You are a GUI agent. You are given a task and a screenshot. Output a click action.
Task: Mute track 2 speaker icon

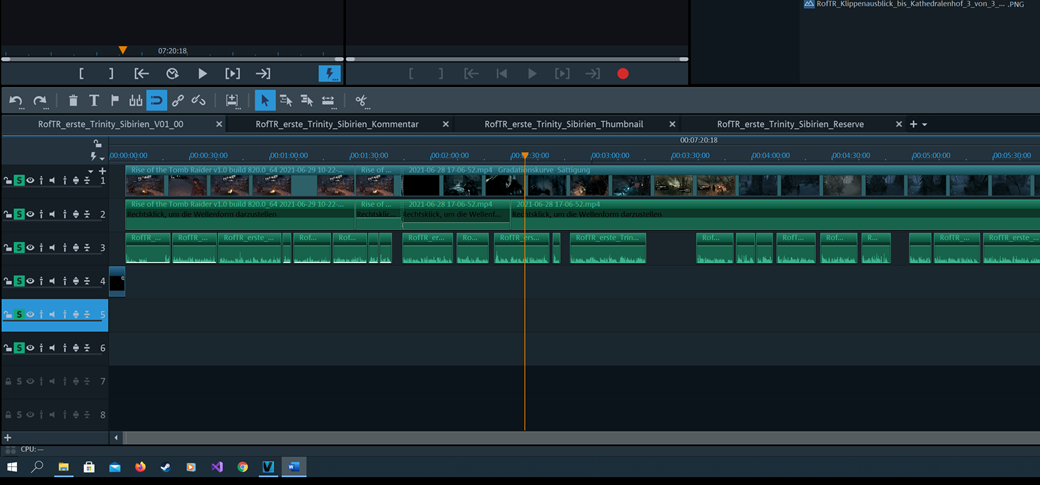click(x=52, y=214)
